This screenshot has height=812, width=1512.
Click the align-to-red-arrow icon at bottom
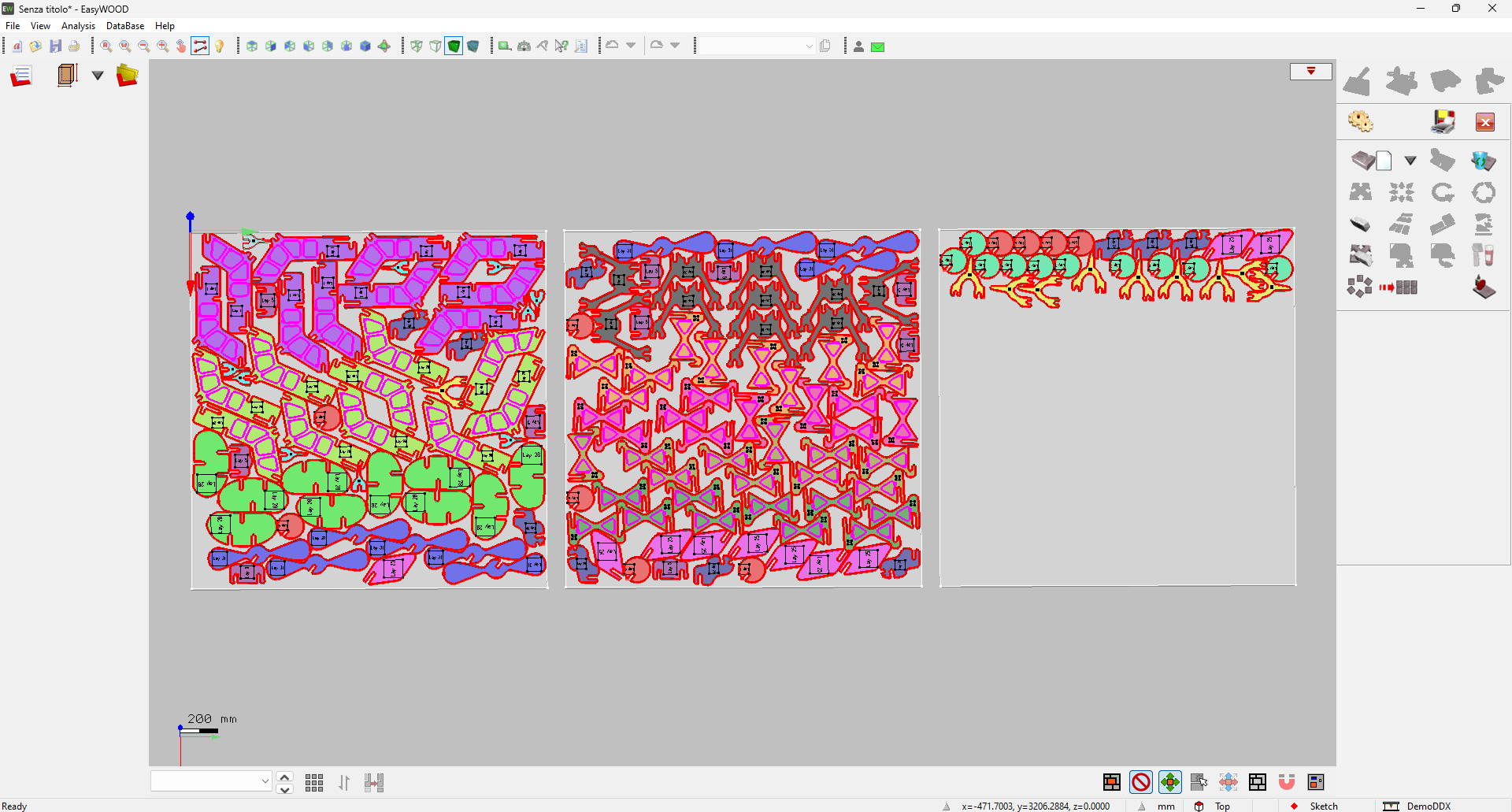[x=374, y=782]
